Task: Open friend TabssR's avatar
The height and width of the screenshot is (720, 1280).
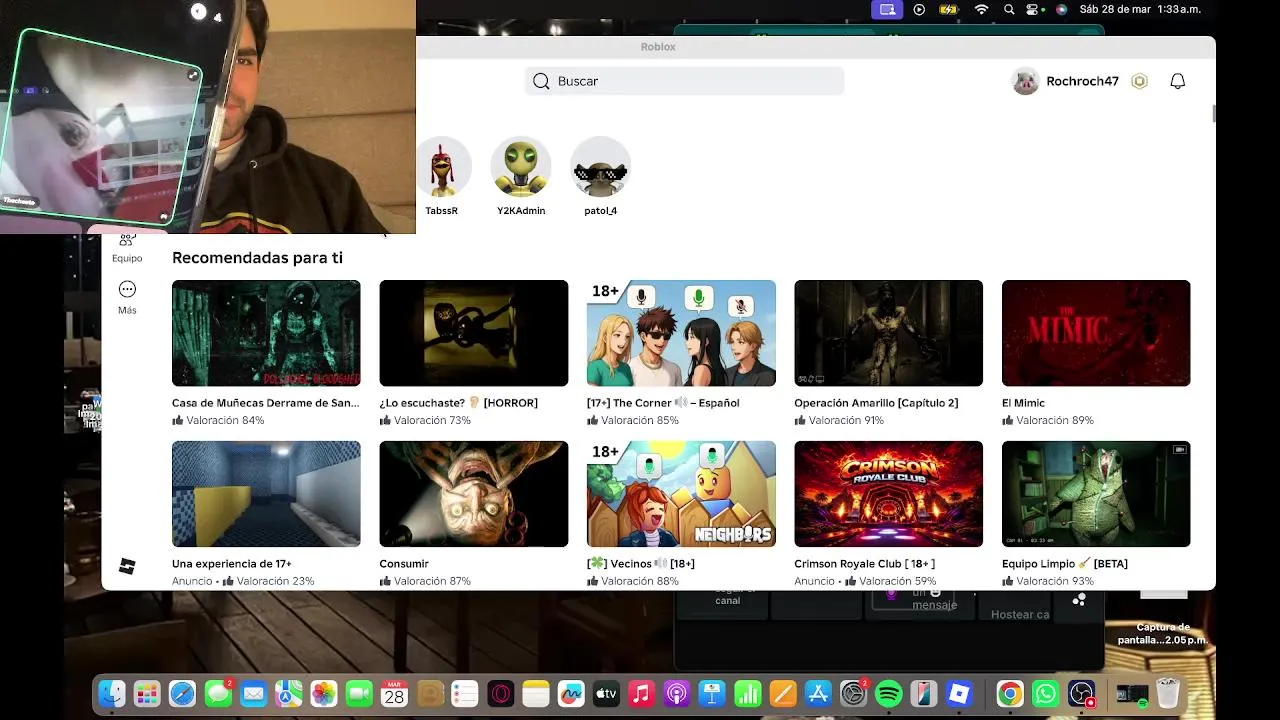Action: click(441, 166)
